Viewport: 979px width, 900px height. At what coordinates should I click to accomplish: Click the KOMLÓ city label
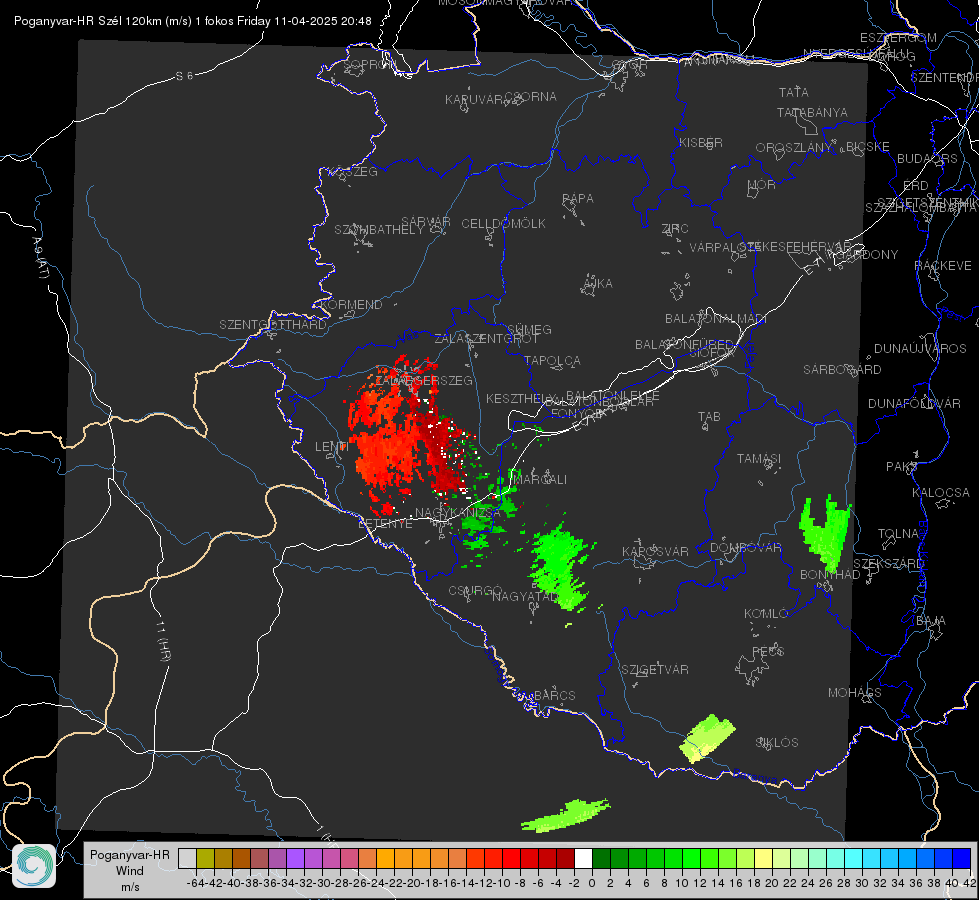click(765, 613)
